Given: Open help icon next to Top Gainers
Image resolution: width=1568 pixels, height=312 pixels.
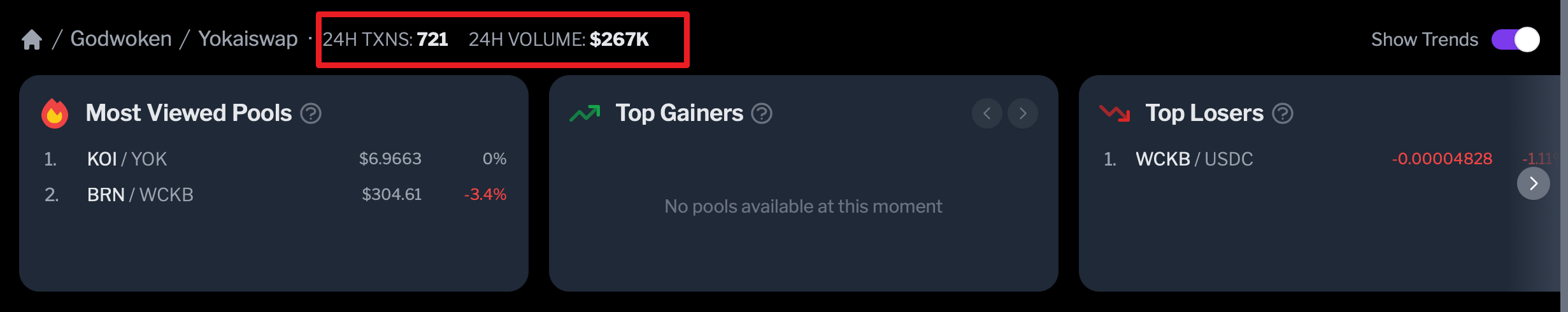Looking at the screenshot, I should tap(762, 113).
